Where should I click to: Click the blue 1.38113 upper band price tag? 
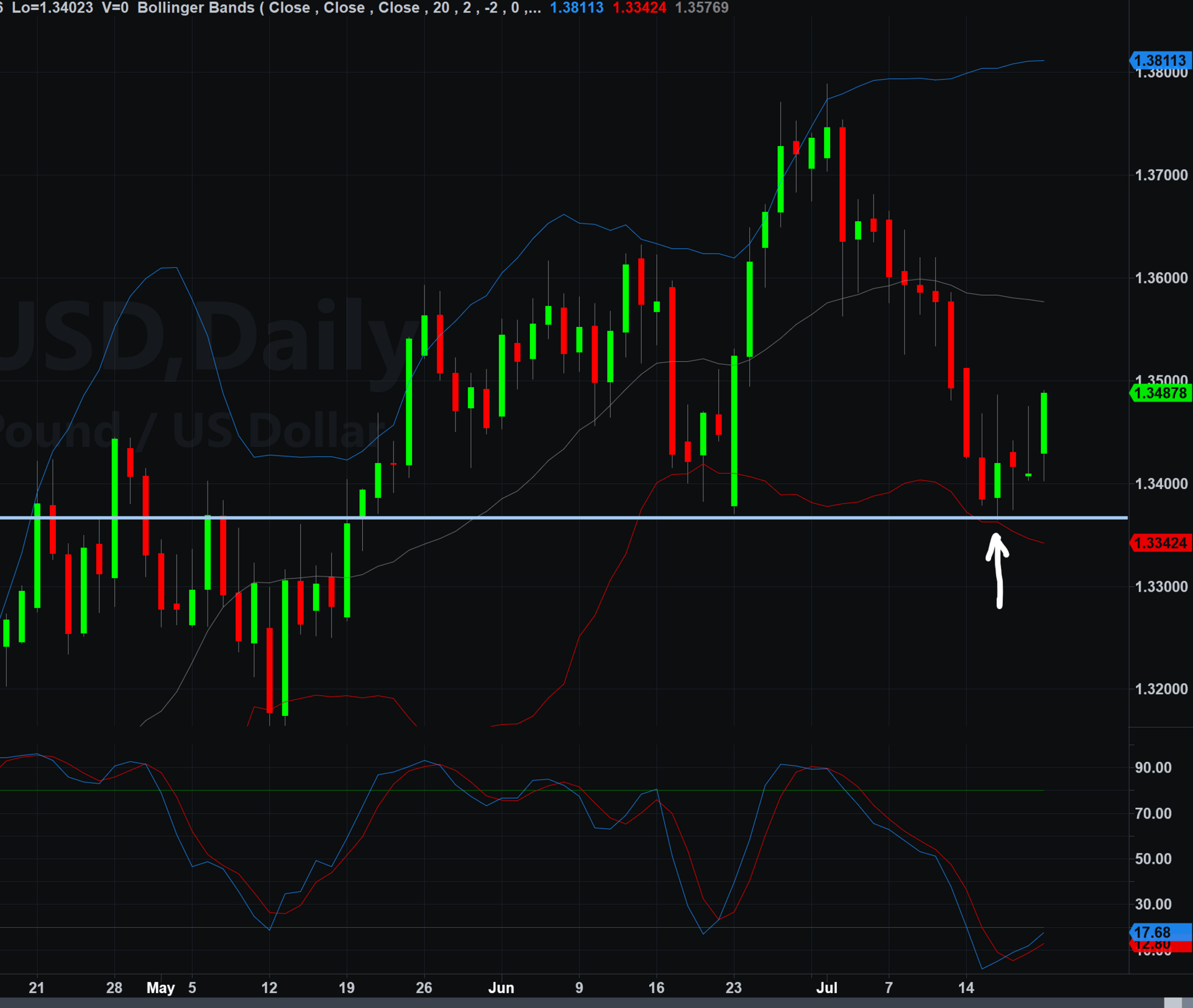(1159, 60)
